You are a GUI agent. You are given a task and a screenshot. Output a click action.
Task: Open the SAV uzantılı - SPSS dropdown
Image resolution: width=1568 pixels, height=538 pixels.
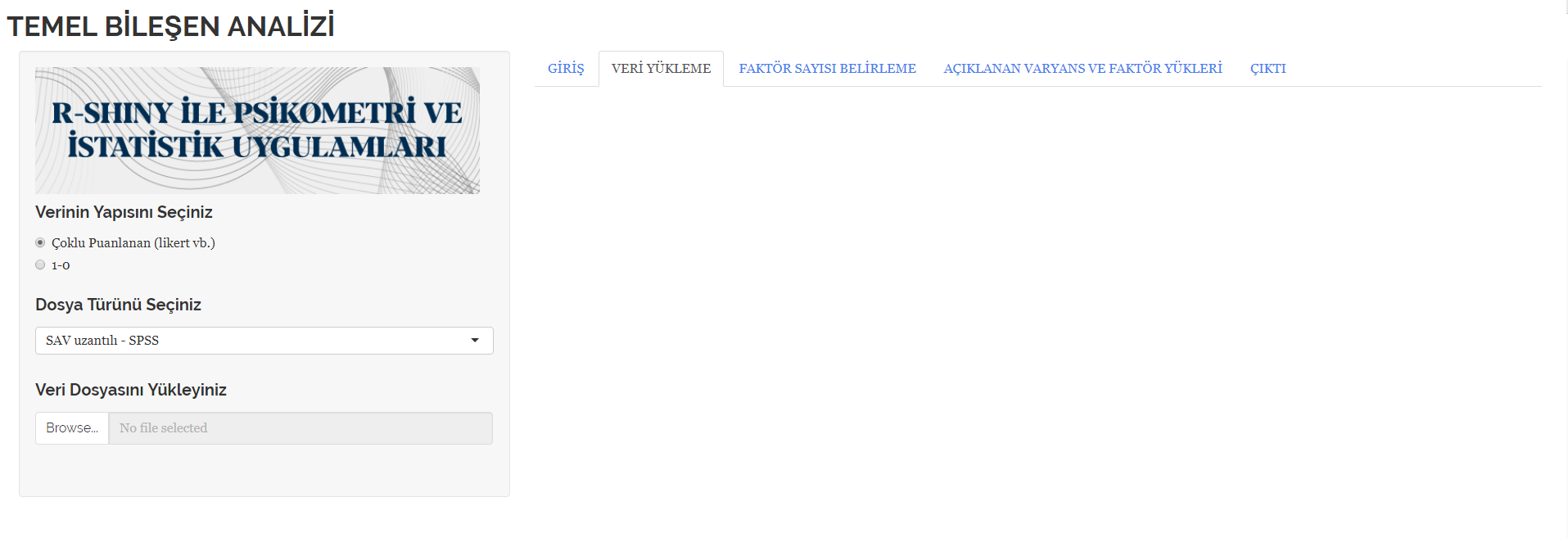[264, 341]
